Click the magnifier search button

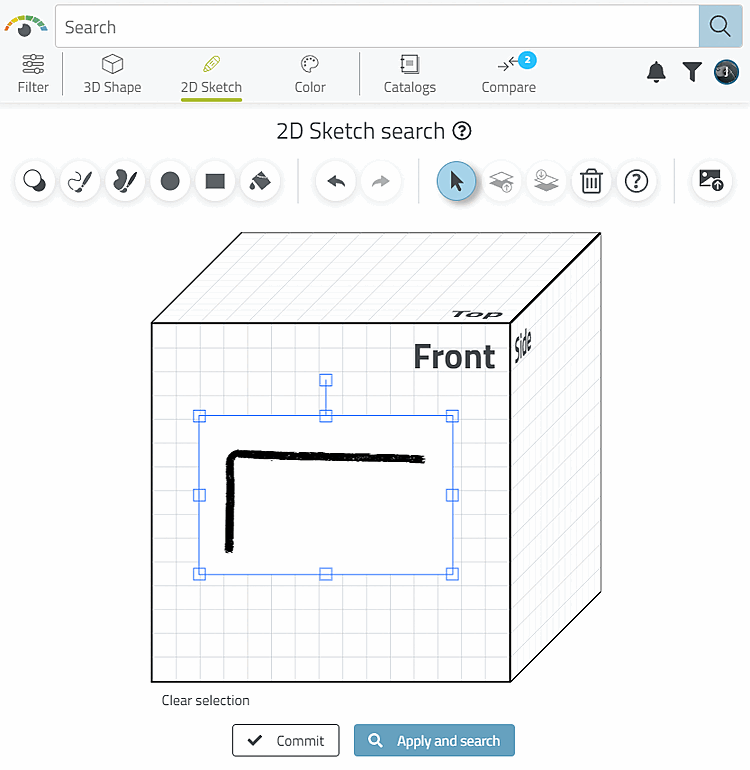[720, 27]
